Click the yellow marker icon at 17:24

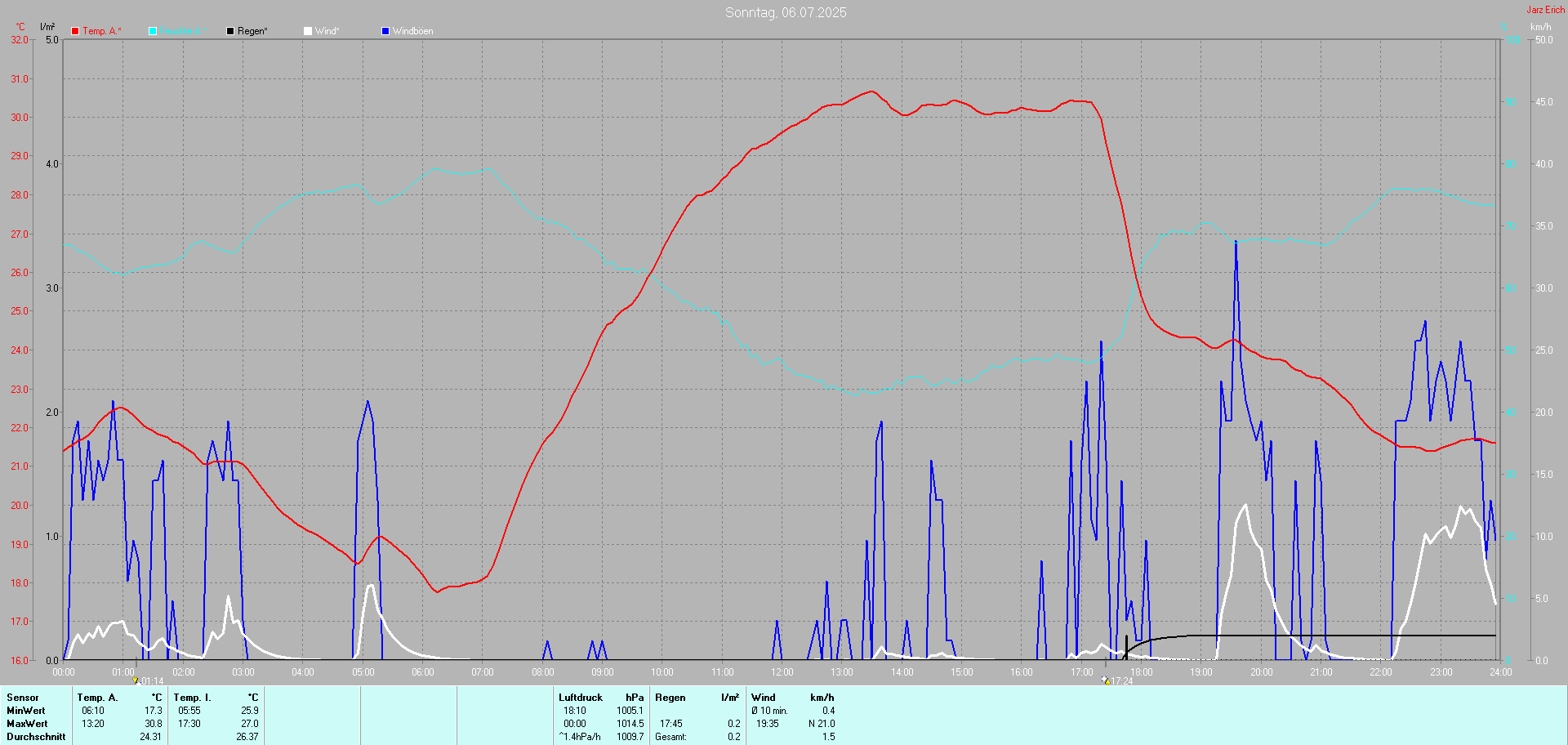[x=1106, y=680]
